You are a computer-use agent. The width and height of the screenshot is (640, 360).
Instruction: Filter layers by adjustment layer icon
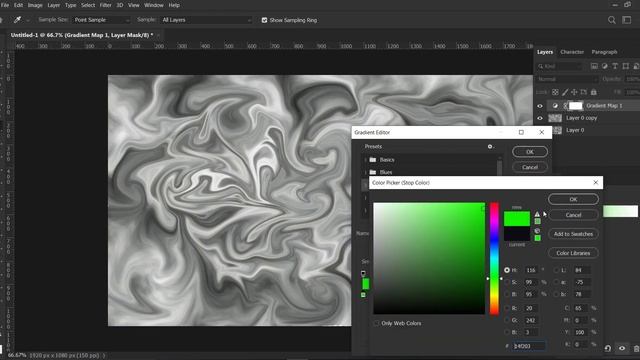click(x=604, y=66)
